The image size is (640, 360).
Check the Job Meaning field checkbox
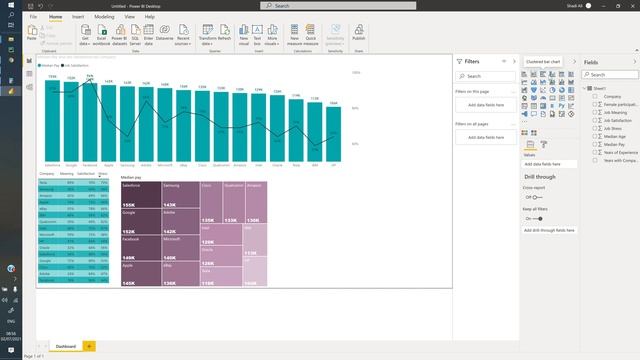click(x=595, y=112)
